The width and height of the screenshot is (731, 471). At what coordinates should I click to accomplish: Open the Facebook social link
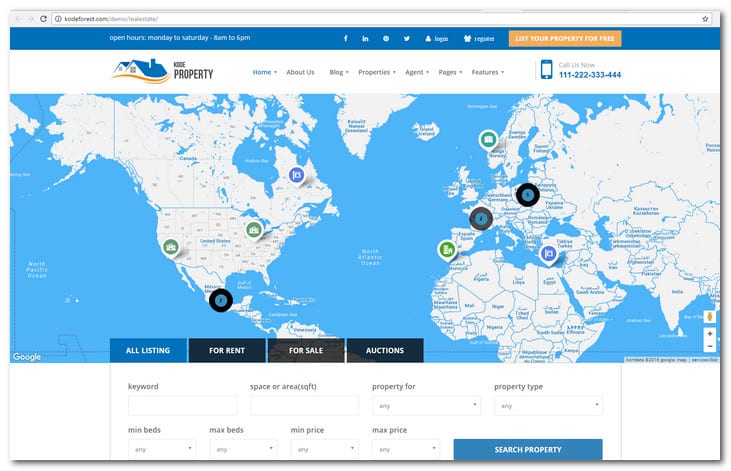(346, 39)
